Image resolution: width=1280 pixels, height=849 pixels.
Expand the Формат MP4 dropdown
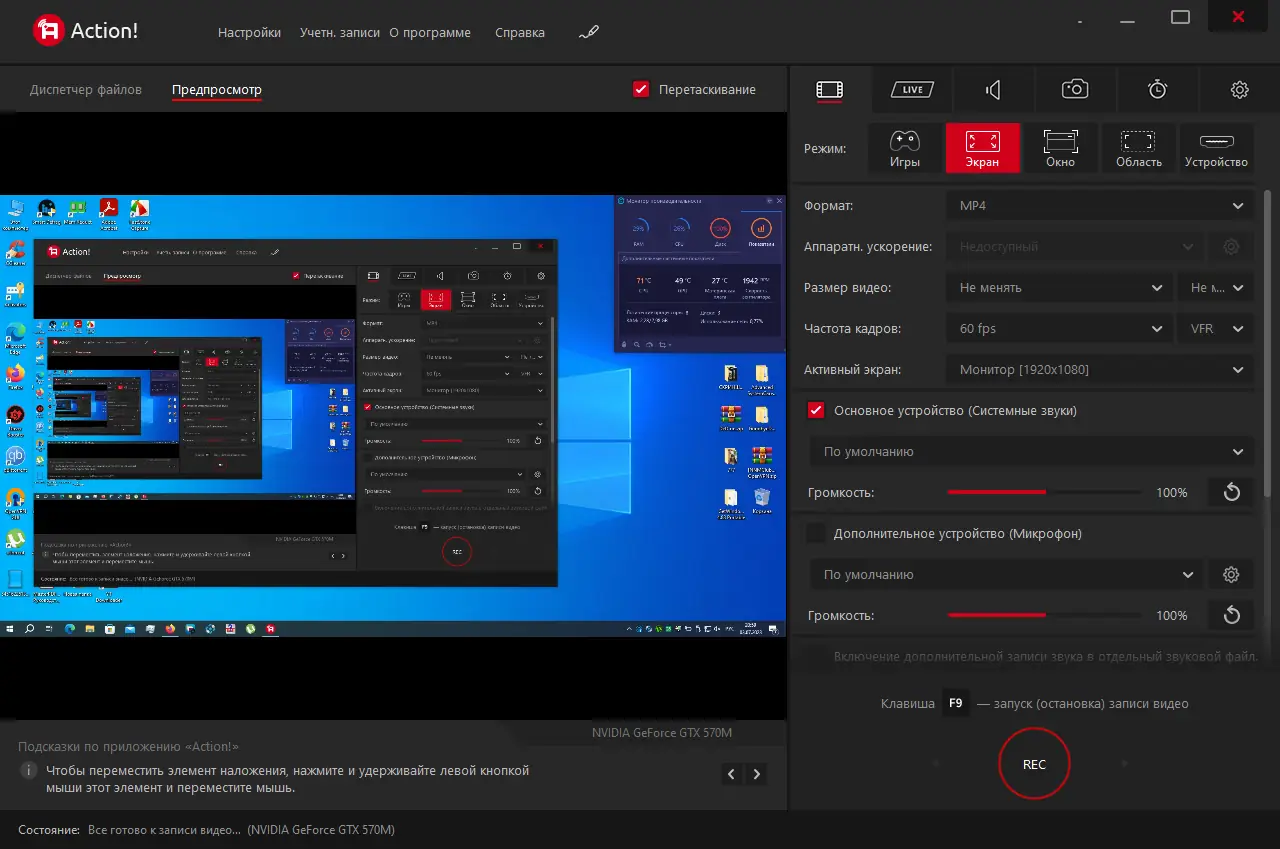[x=1098, y=206]
